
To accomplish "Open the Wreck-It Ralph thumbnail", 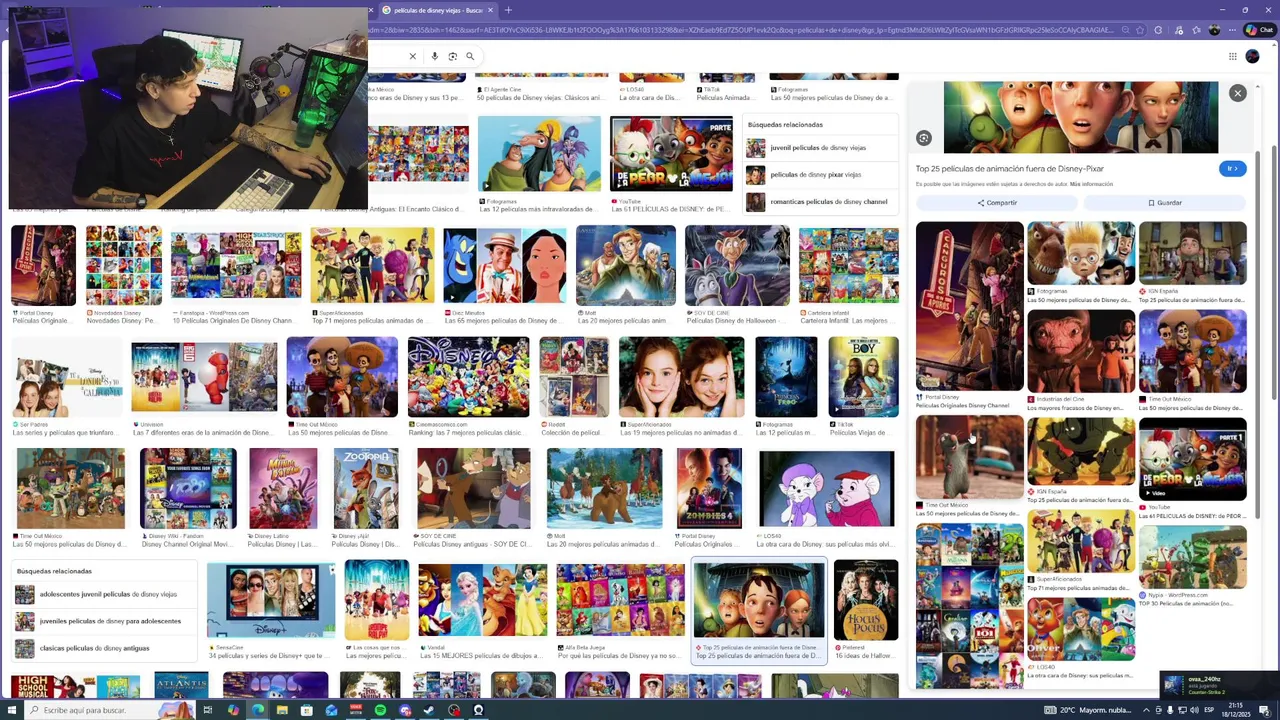I will [377, 600].
